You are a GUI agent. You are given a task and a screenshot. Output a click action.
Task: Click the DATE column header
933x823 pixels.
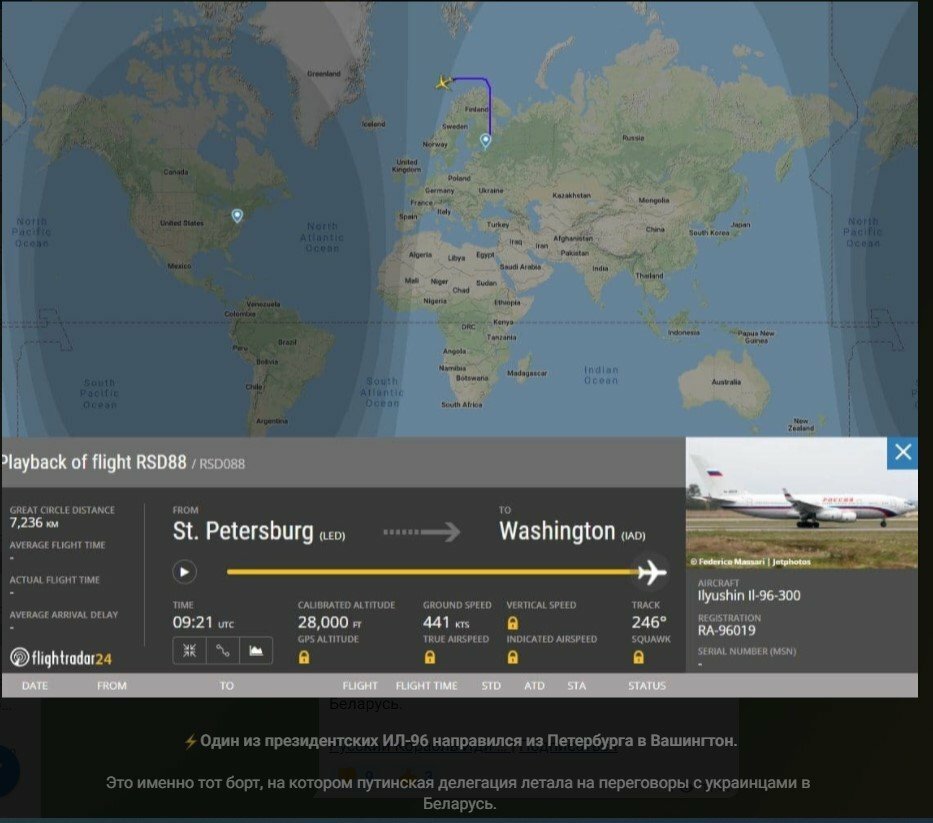pyautogui.click(x=35, y=686)
